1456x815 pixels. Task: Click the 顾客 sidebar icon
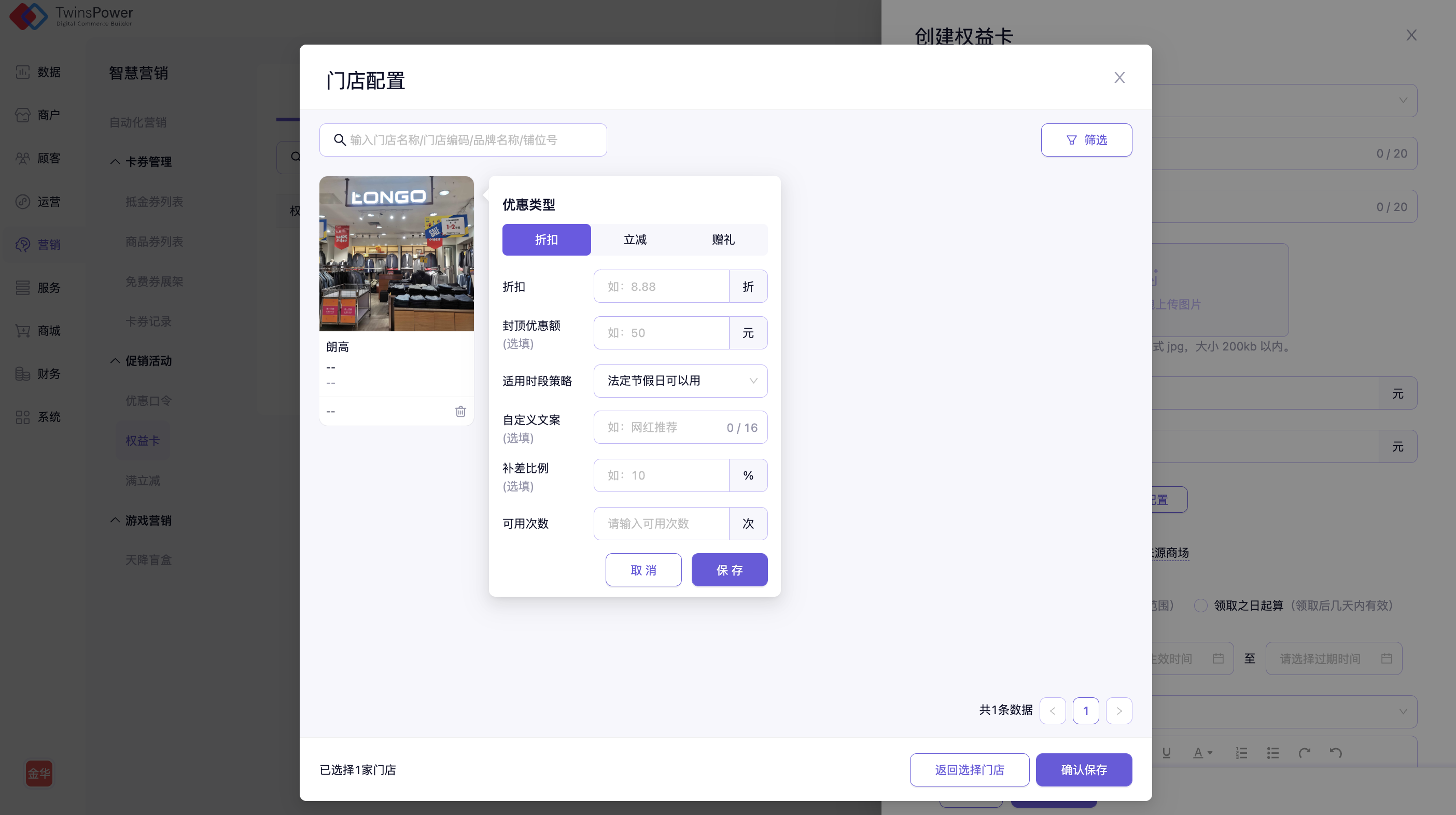click(23, 158)
